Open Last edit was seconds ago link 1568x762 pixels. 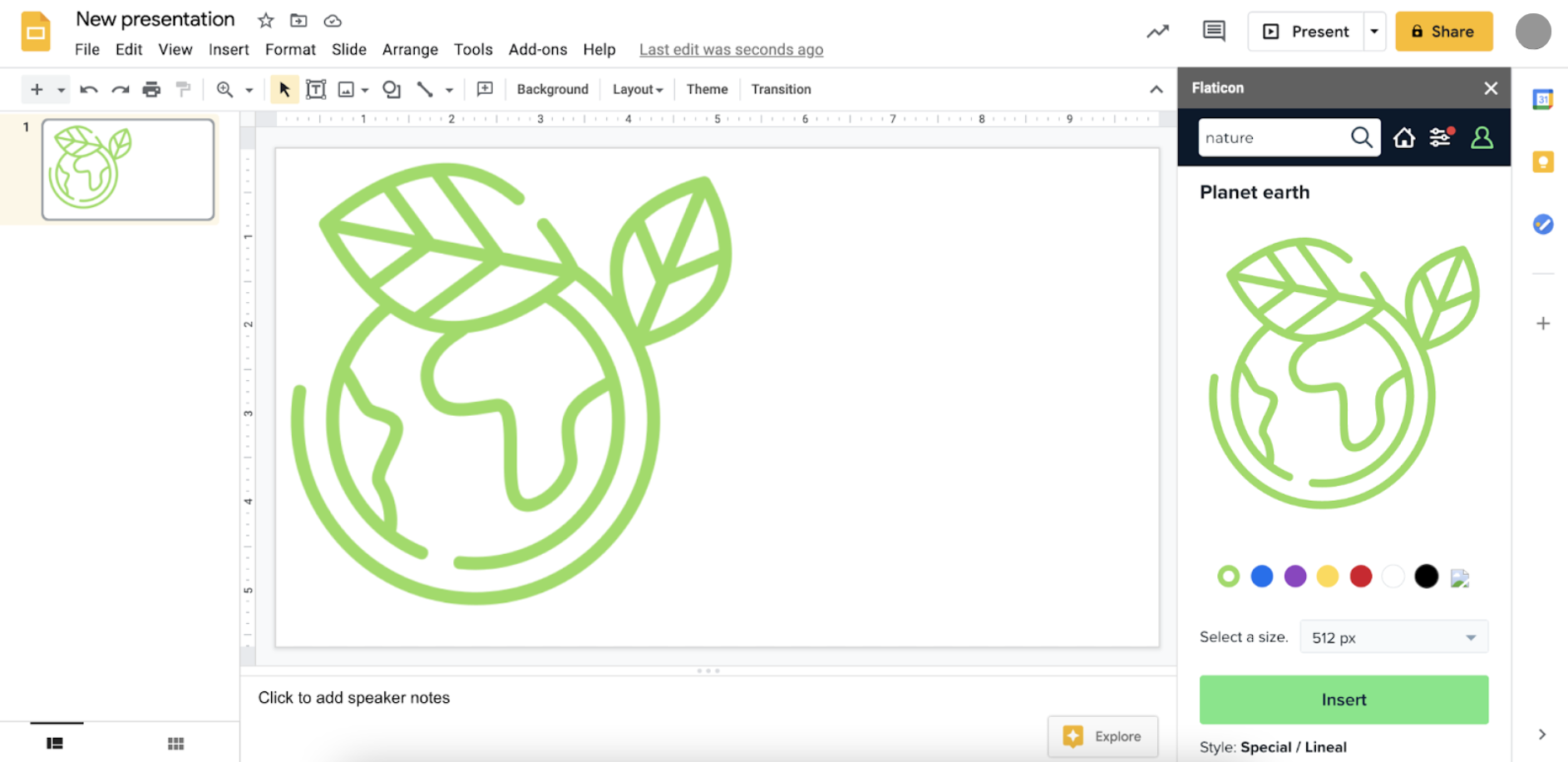tap(731, 49)
